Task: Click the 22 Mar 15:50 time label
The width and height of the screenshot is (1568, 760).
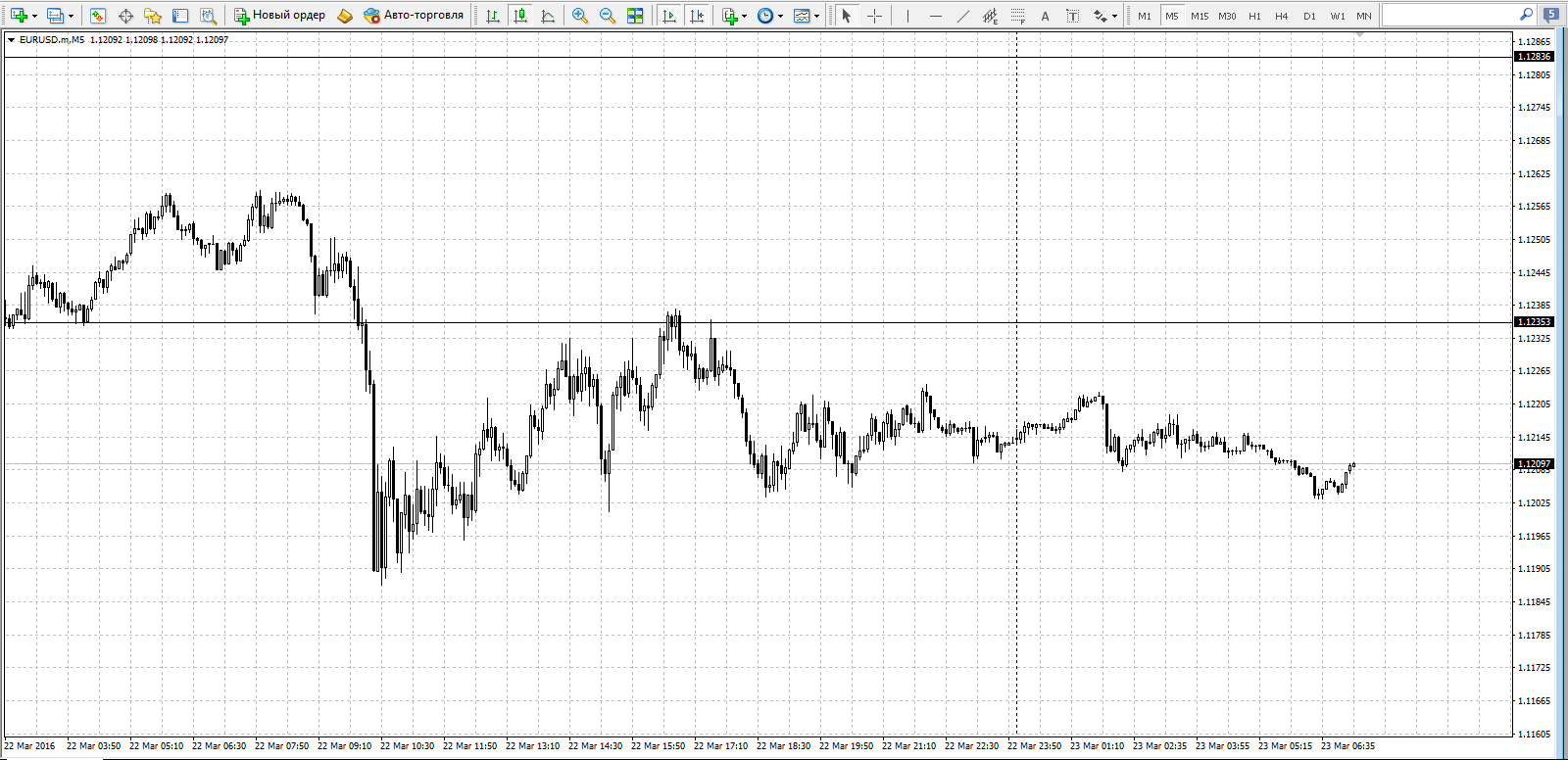Action: coord(658,746)
